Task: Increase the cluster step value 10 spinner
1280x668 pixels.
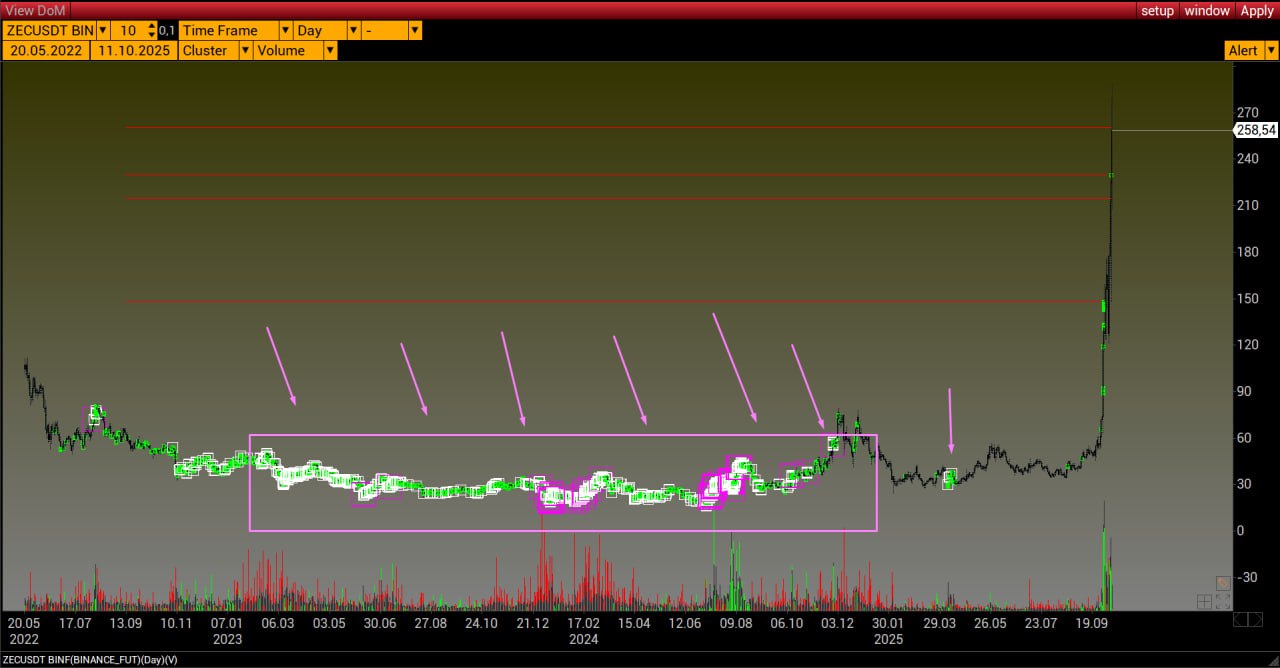Action: [x=151, y=27]
